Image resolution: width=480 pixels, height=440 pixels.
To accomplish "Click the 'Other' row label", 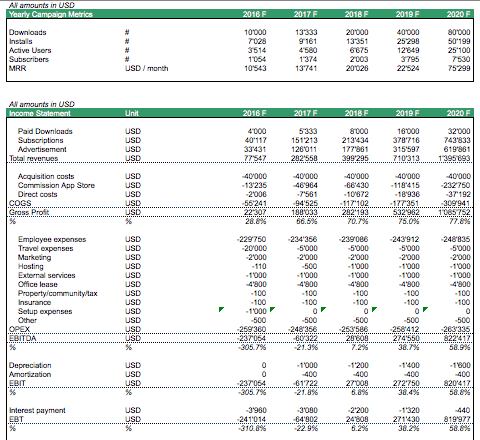I will [x=27, y=320].
